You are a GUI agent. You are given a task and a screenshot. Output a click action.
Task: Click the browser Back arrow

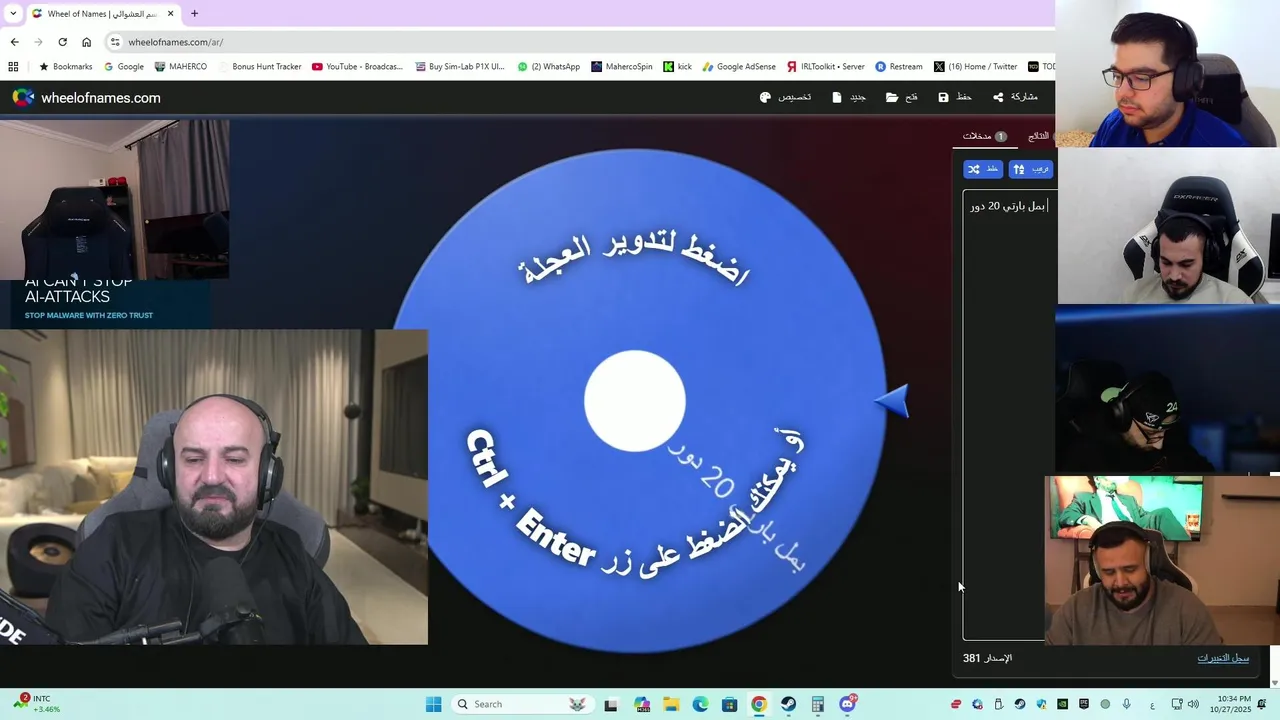tap(14, 42)
